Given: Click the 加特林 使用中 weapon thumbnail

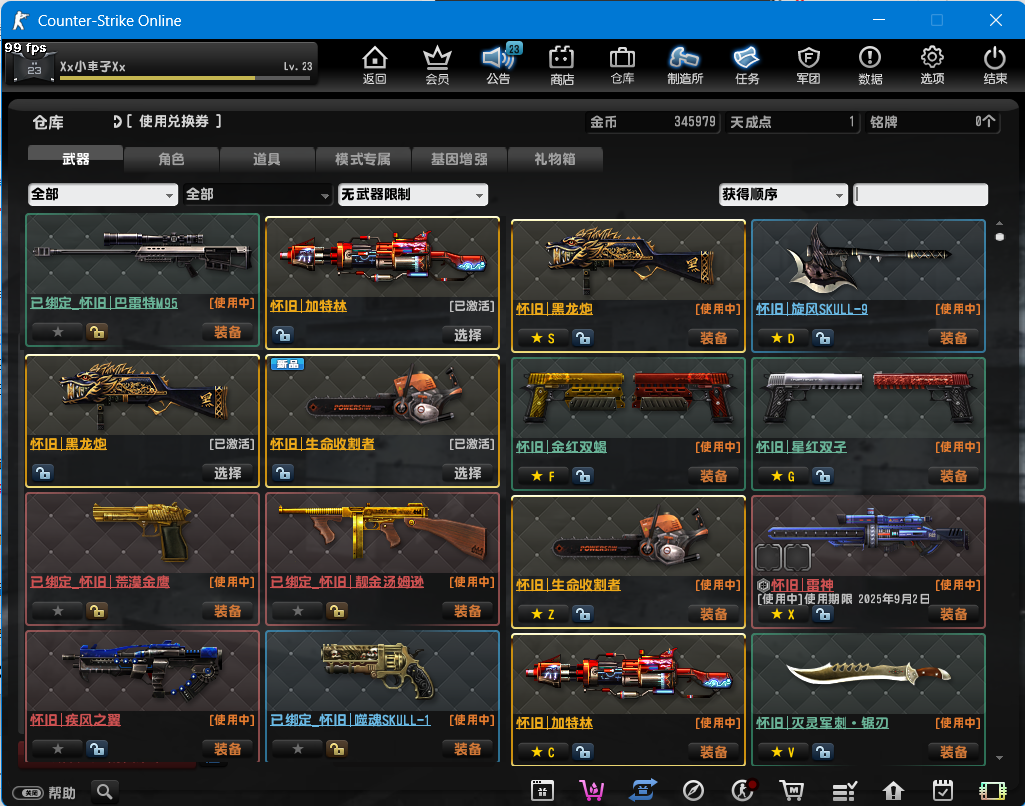Looking at the screenshot, I should (x=628, y=674).
